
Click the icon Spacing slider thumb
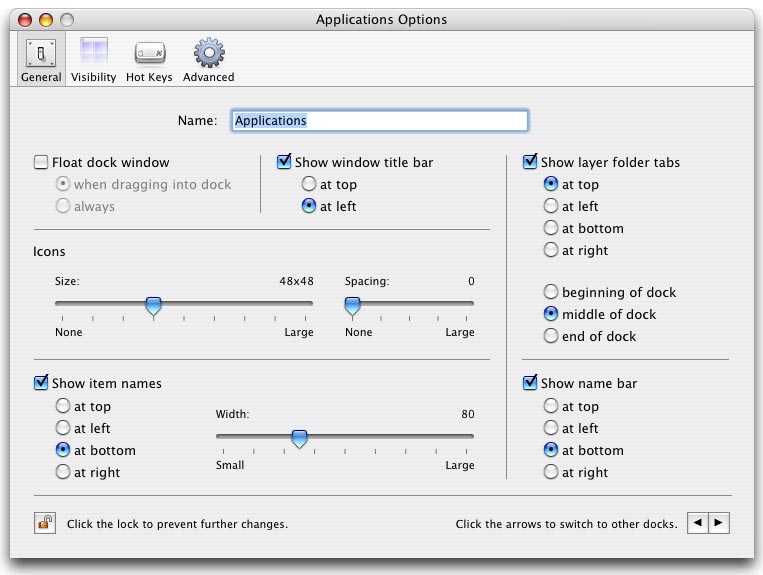(352, 307)
